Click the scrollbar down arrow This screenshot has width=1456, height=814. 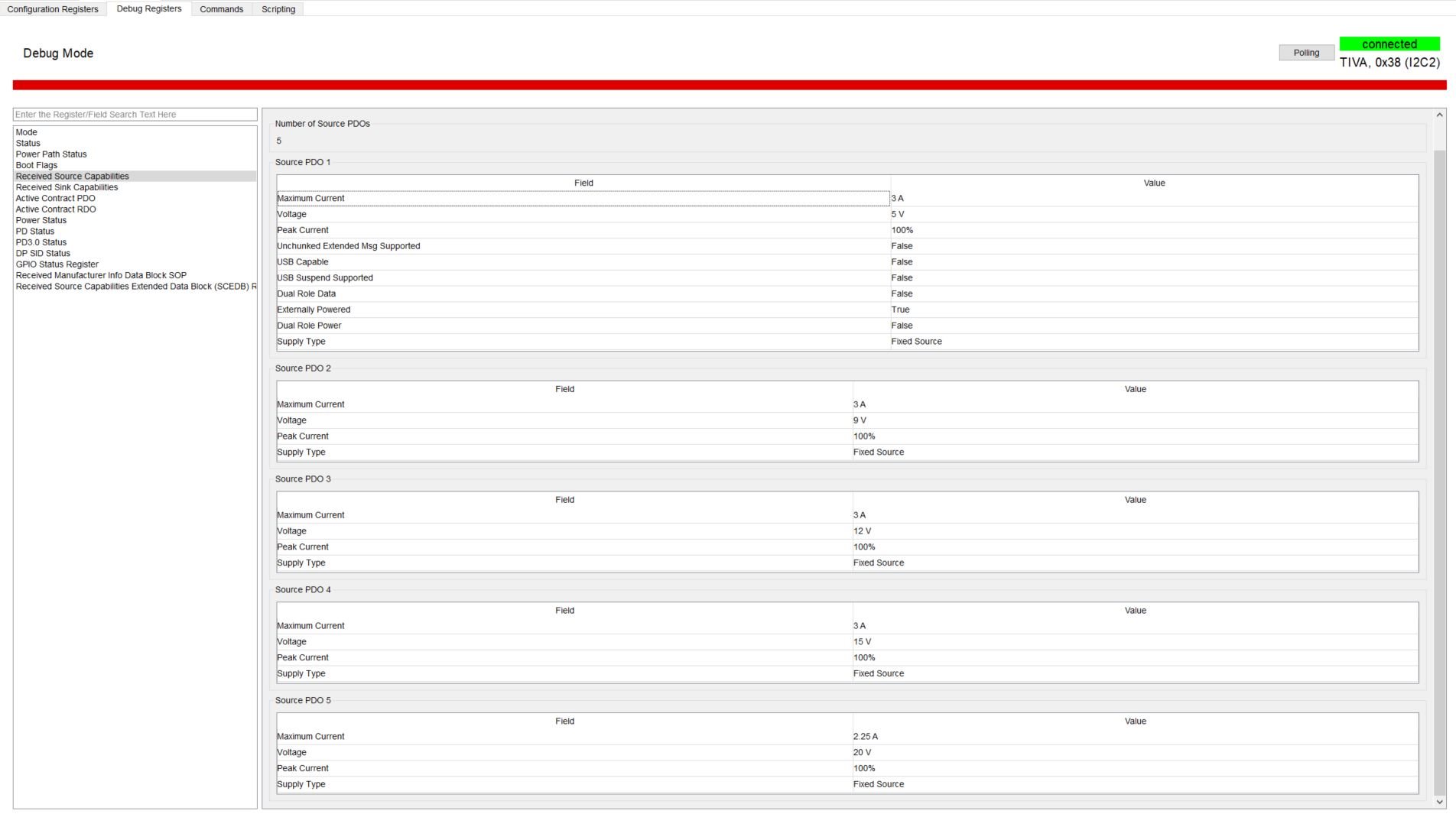1439,803
